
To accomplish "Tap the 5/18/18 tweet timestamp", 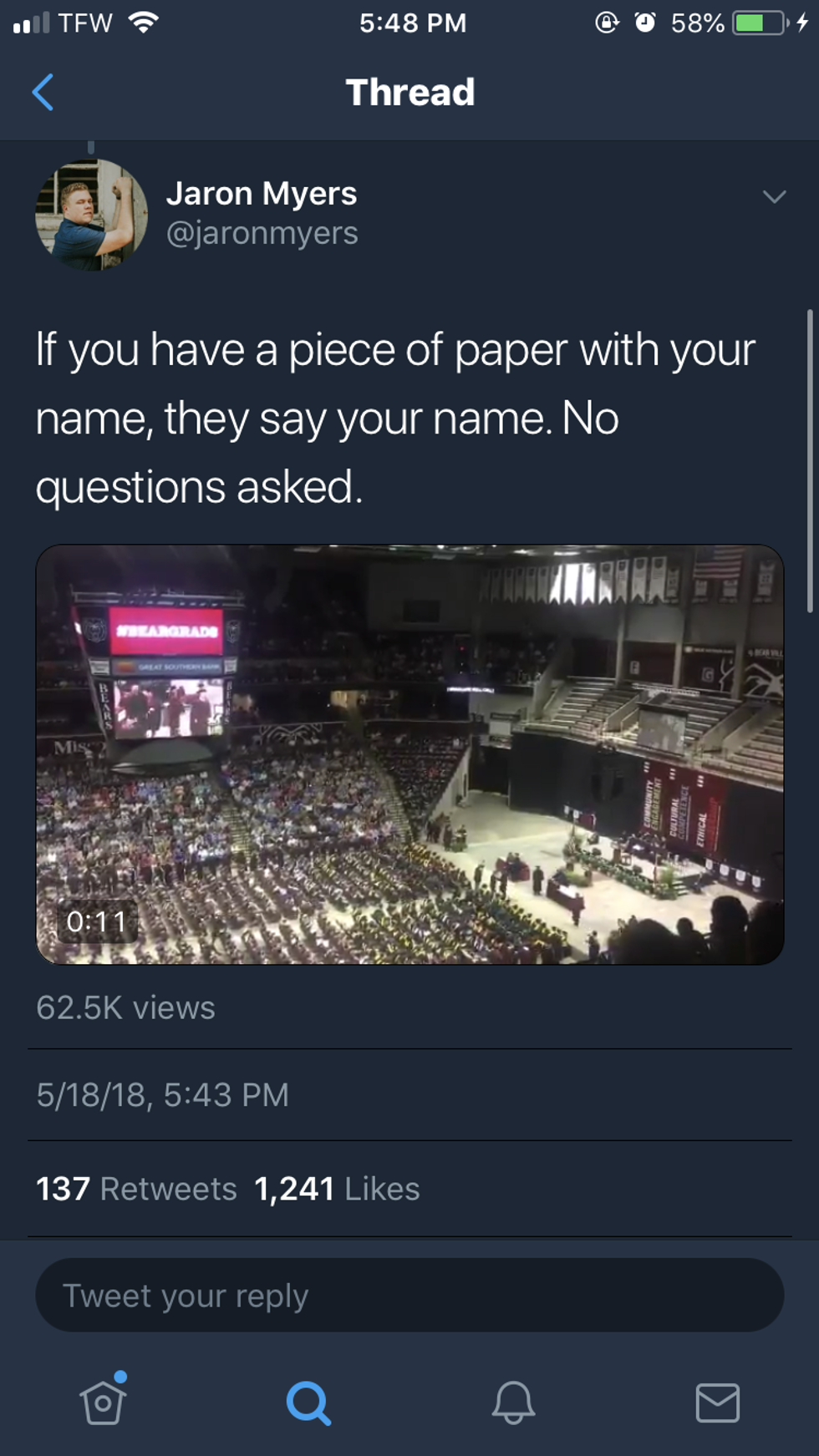I will click(x=162, y=1094).
